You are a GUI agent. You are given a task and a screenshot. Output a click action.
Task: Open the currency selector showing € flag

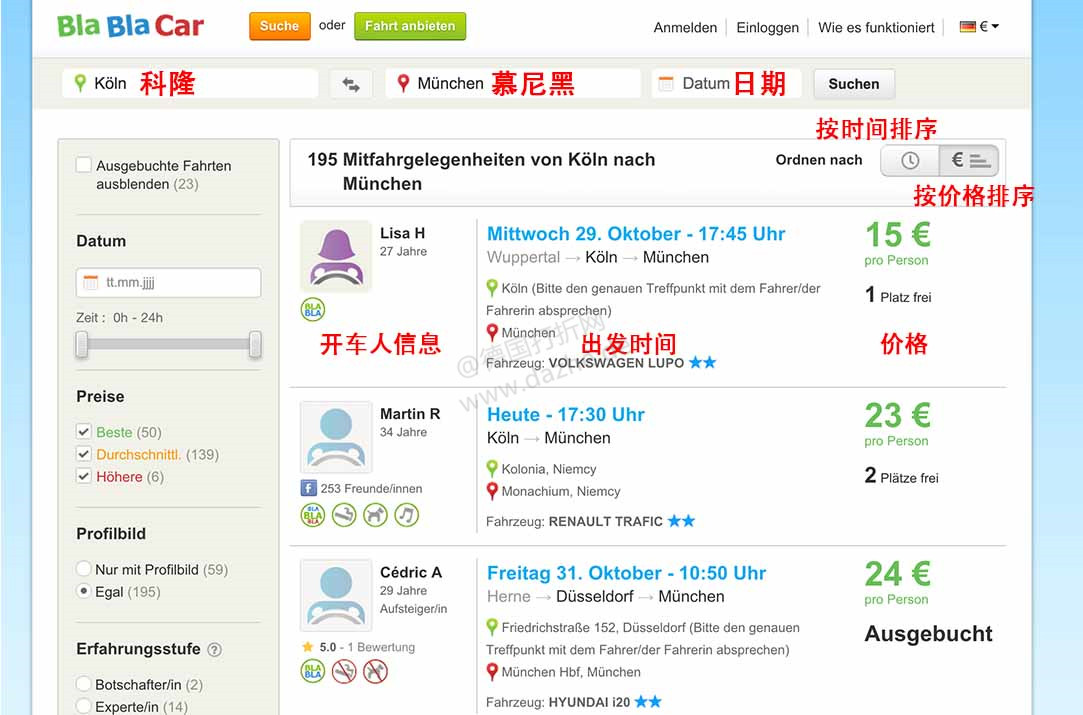[977, 27]
